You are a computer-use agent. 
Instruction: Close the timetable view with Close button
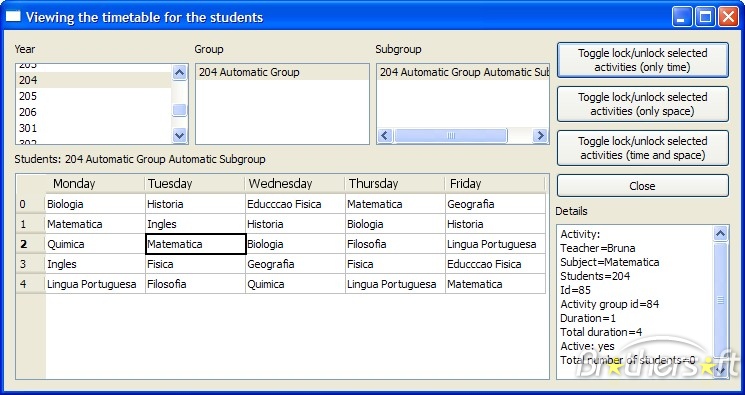(x=642, y=186)
